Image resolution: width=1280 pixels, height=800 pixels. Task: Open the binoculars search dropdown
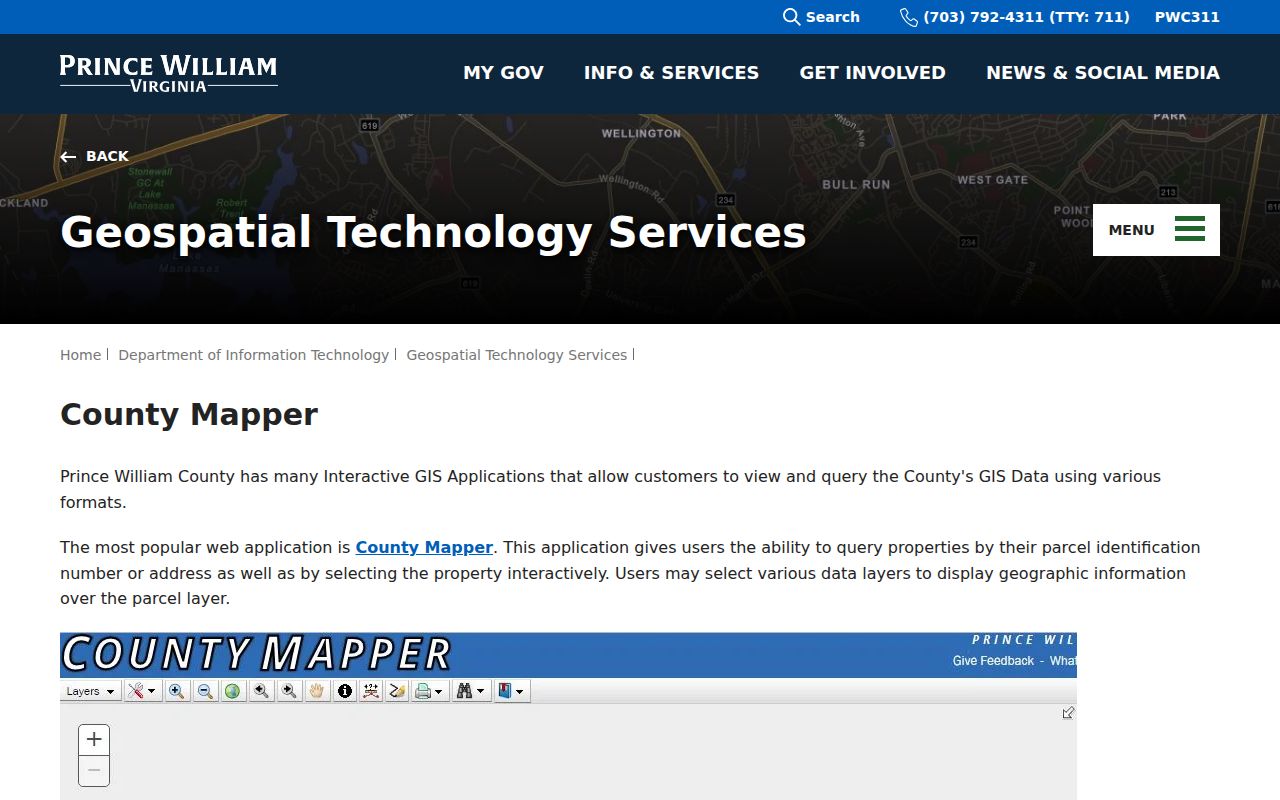(x=470, y=691)
